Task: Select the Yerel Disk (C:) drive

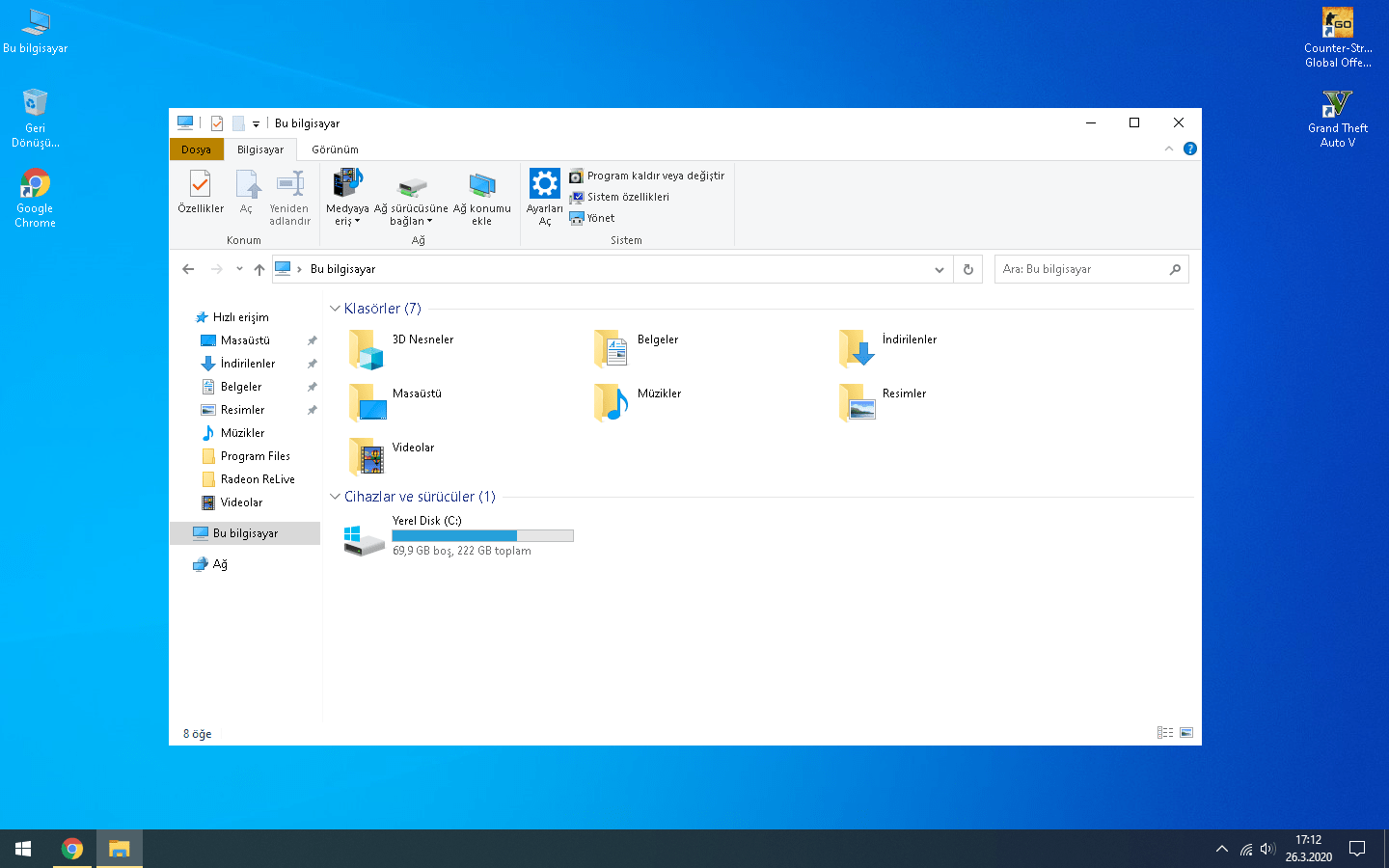Action: [x=459, y=536]
